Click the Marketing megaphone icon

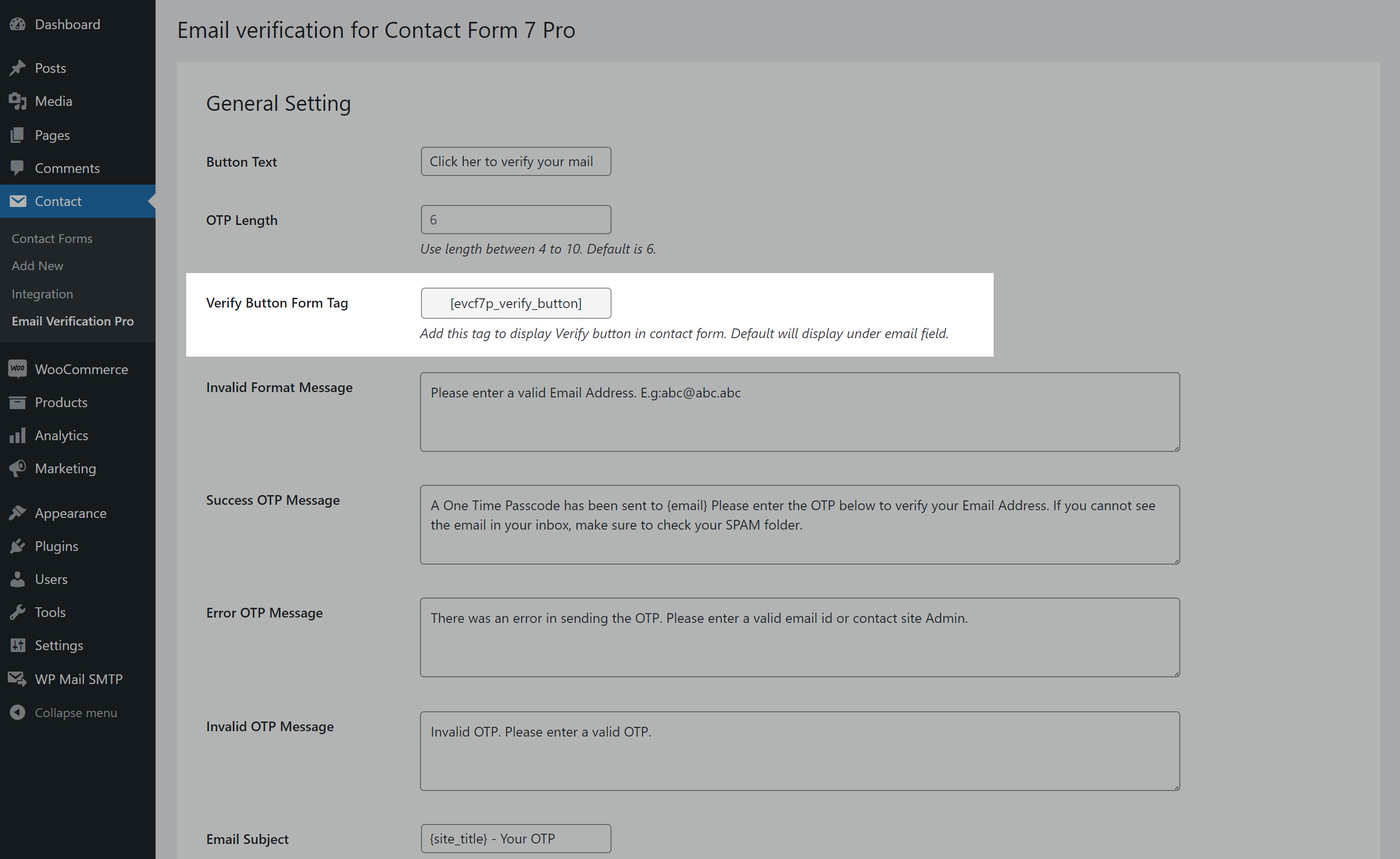[x=17, y=468]
